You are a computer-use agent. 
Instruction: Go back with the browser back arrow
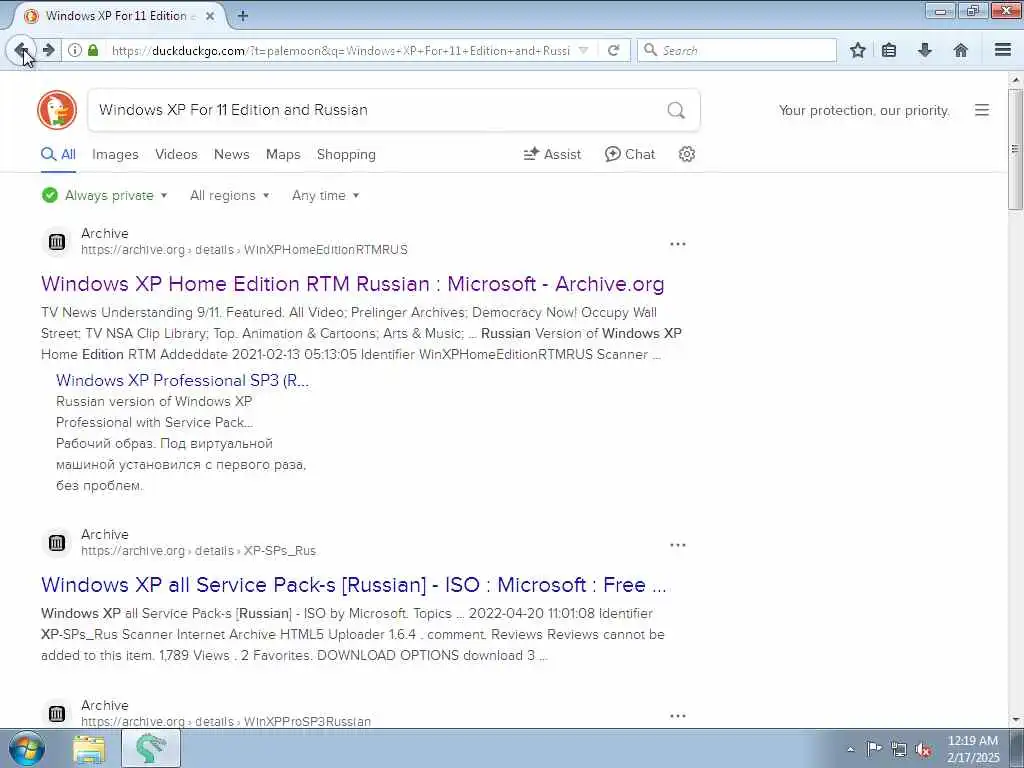click(22, 50)
